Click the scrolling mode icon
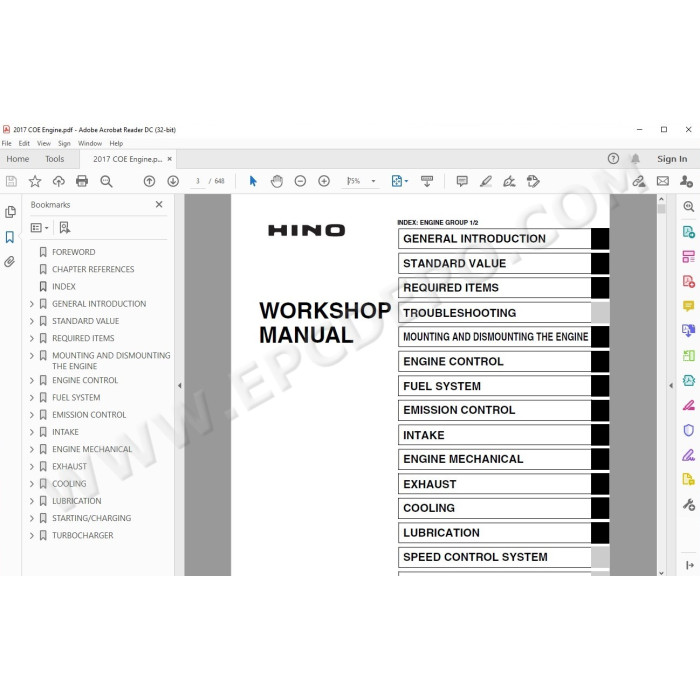The height and width of the screenshot is (700, 700). point(427,181)
